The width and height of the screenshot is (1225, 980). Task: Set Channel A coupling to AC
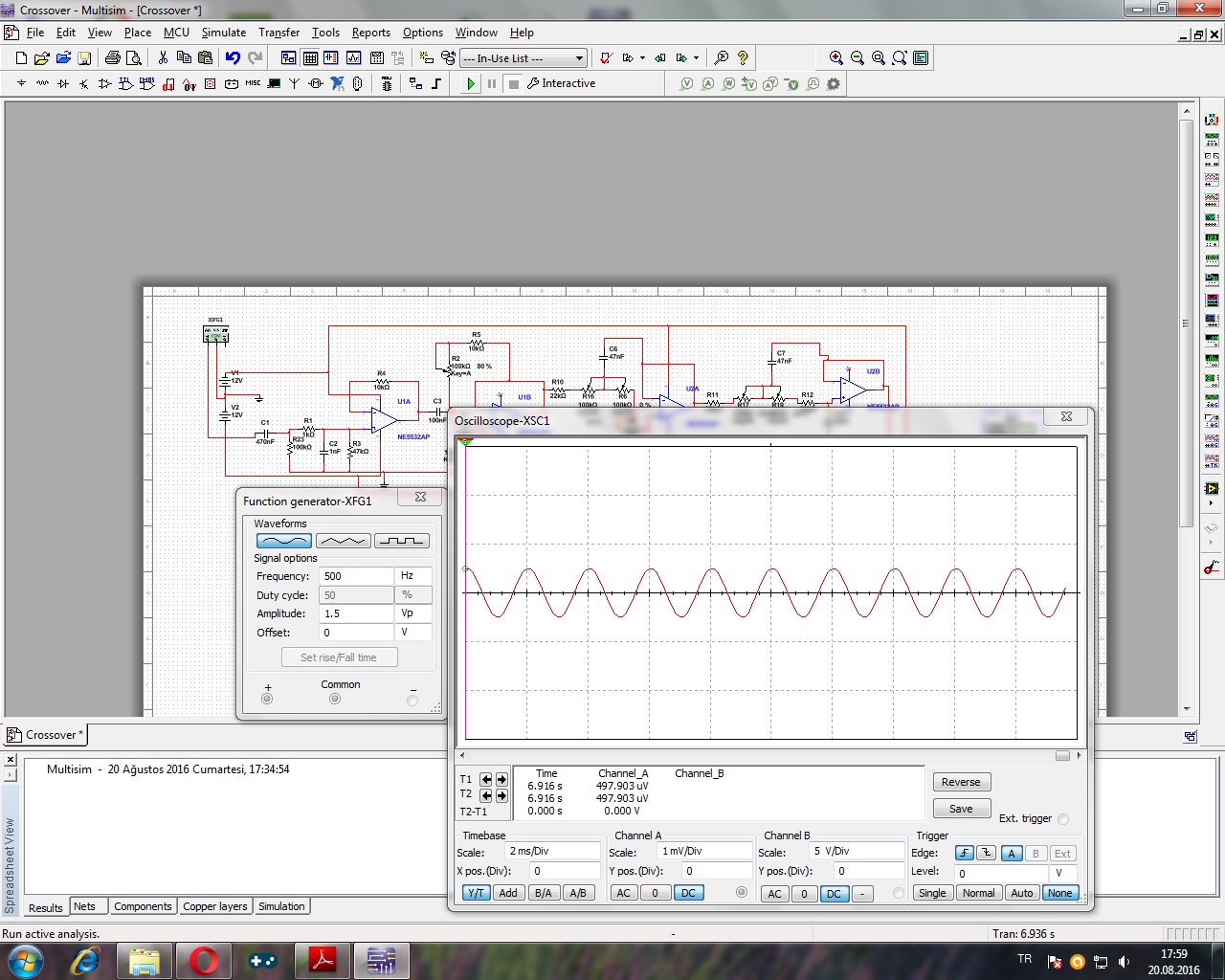coord(624,893)
